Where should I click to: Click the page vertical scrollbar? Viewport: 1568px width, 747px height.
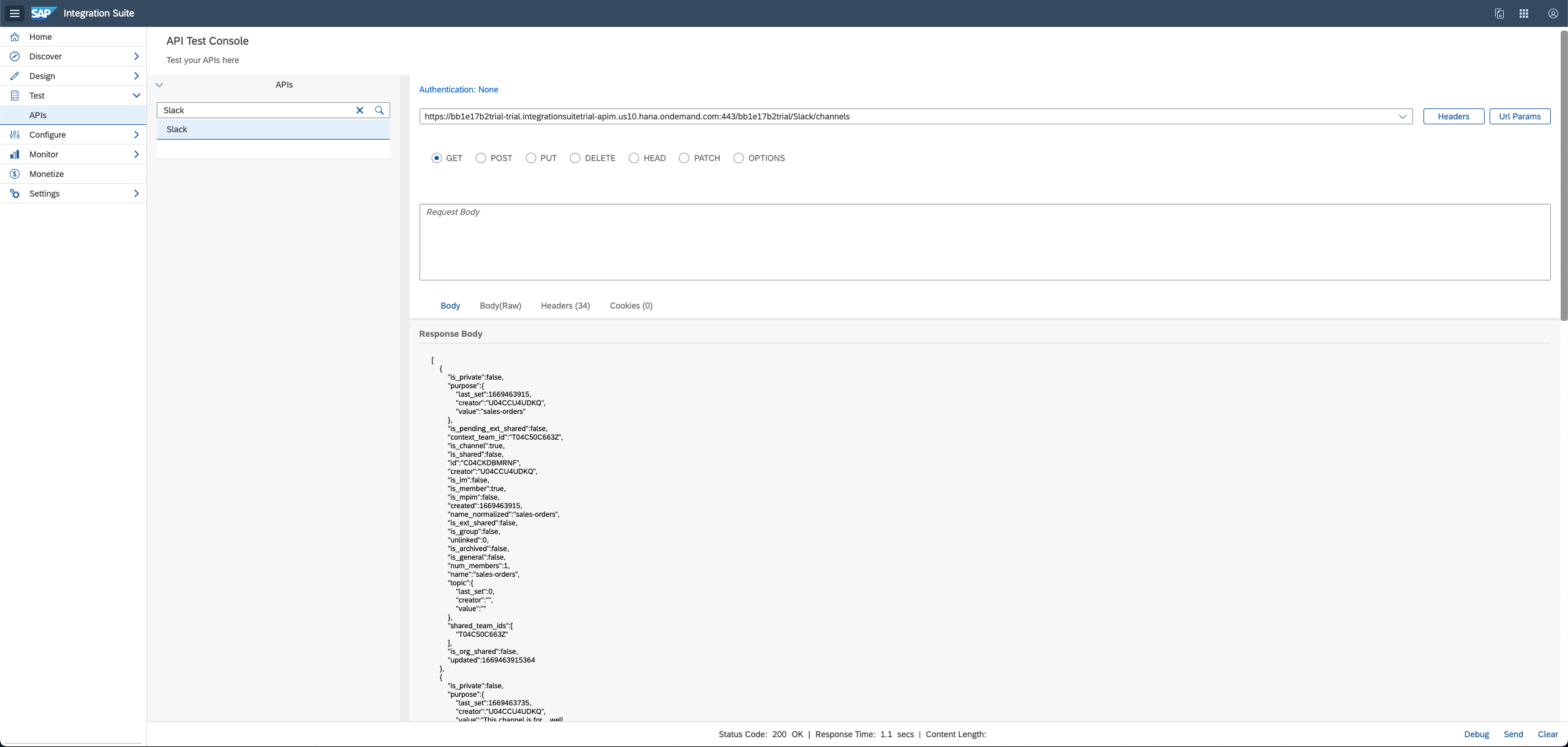point(1564,175)
